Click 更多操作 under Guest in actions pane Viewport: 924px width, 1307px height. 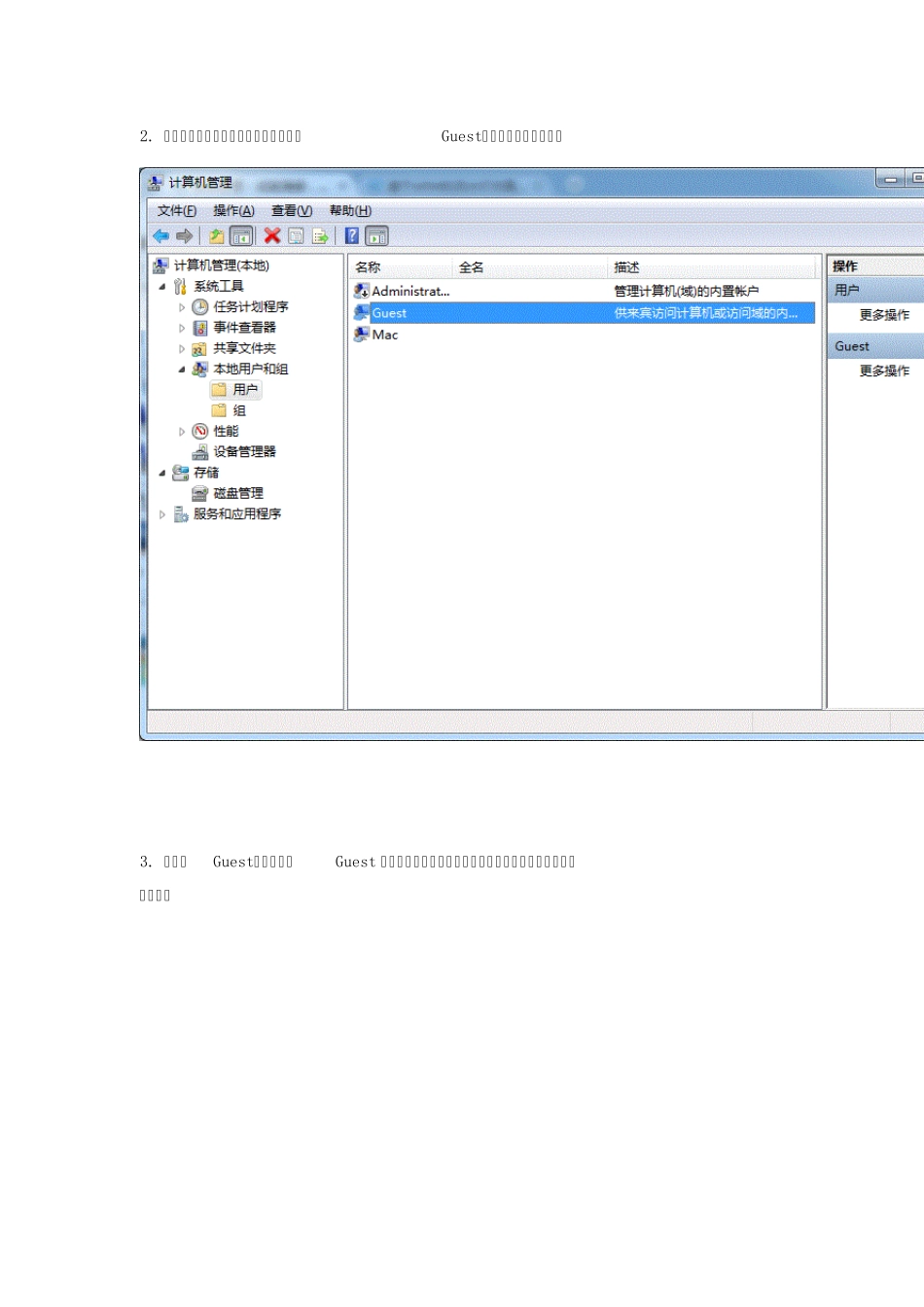click(x=884, y=371)
